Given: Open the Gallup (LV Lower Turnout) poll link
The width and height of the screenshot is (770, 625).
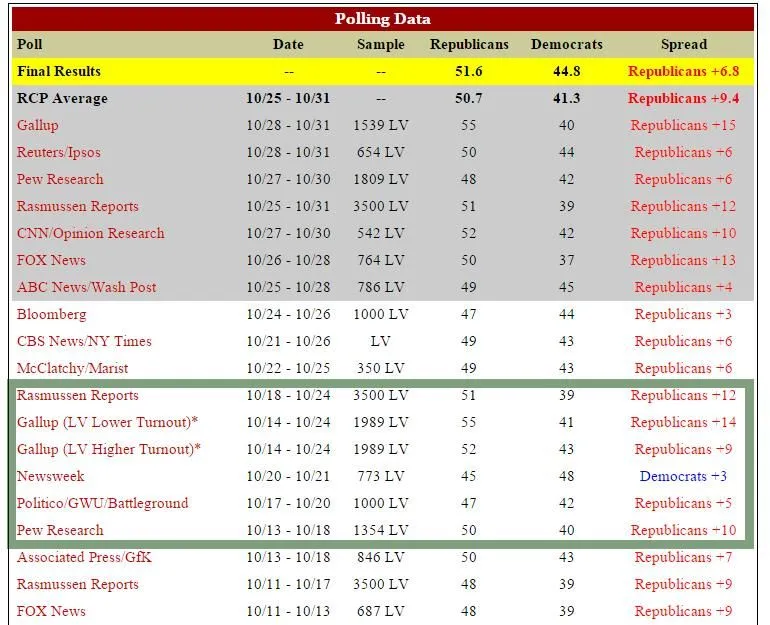Looking at the screenshot, I should (107, 422).
